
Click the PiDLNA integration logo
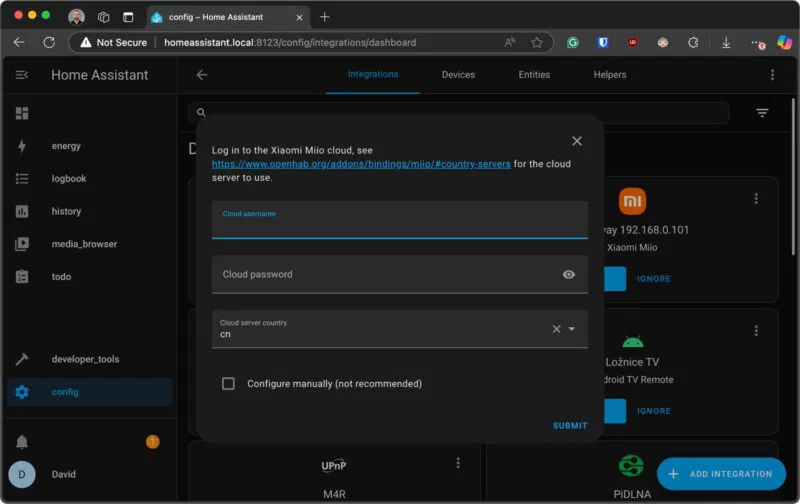point(631,465)
